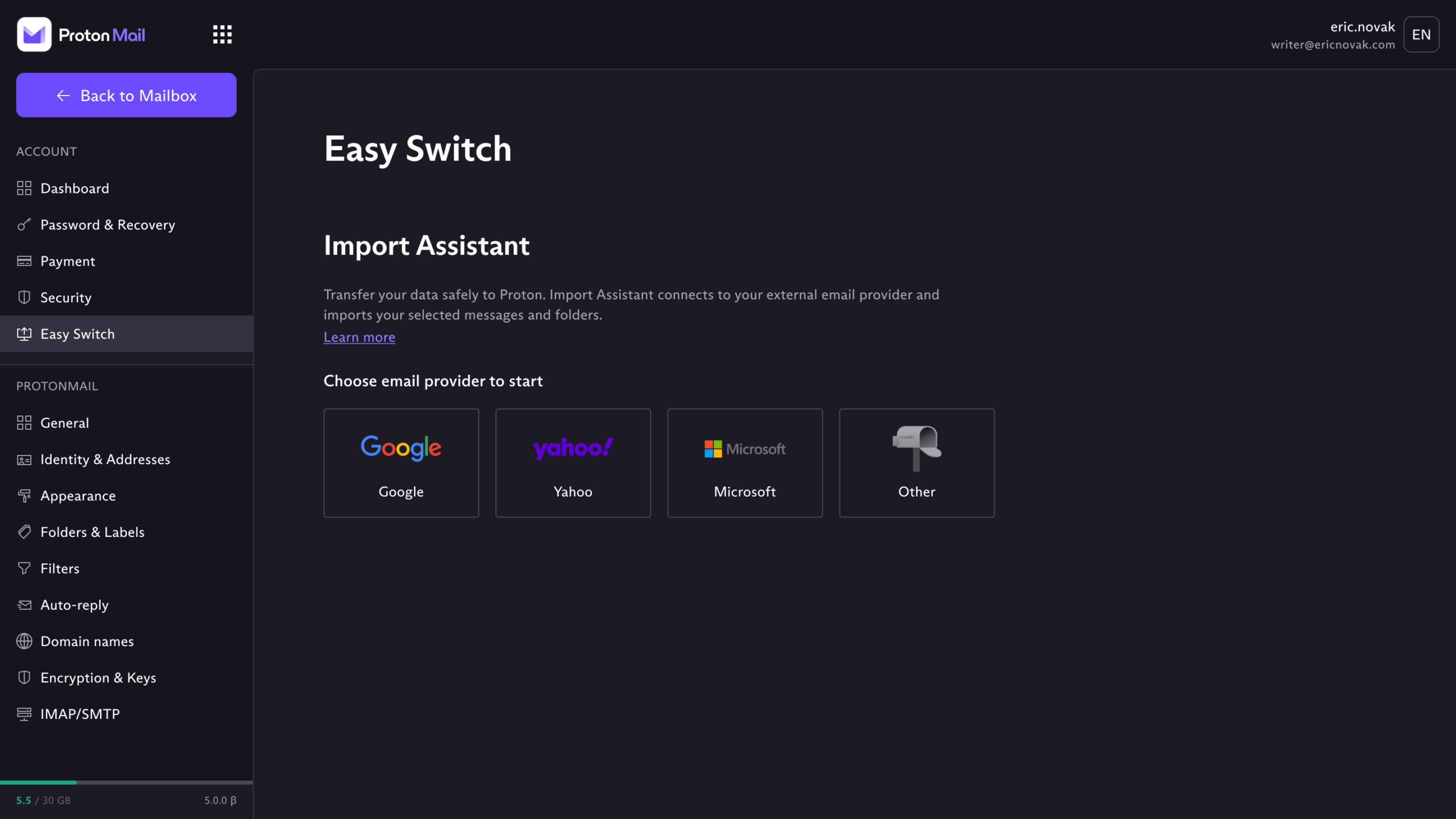Open the Dashboard settings page
Image resolution: width=1456 pixels, height=819 pixels.
point(126,188)
